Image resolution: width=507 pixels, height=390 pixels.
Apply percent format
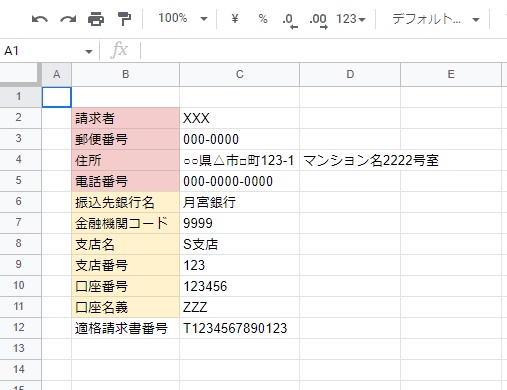click(263, 19)
